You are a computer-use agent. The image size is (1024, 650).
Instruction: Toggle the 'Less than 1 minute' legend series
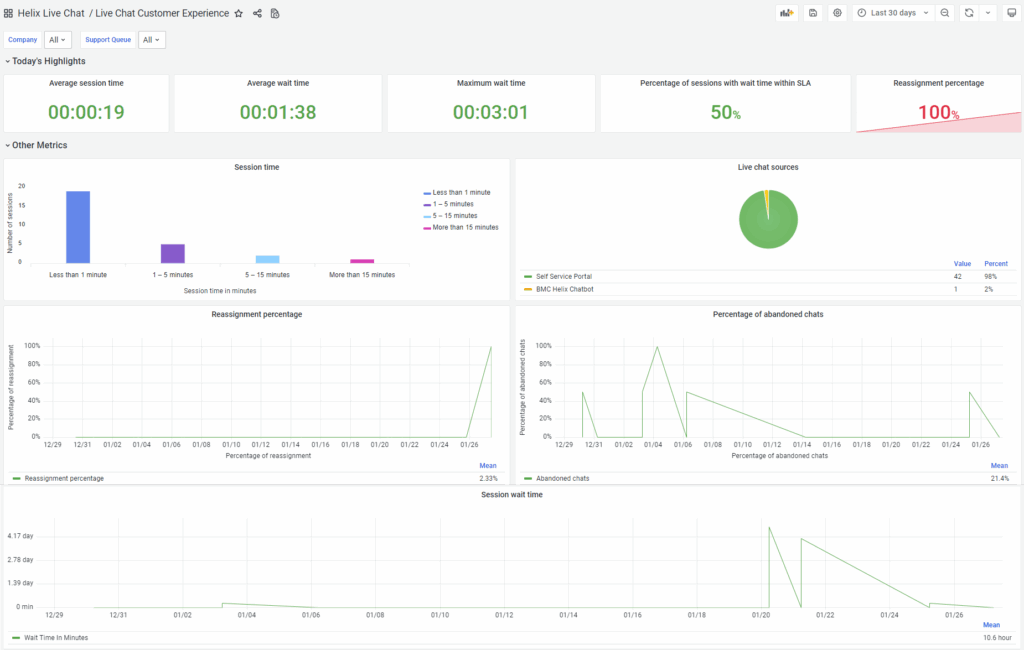(461, 192)
